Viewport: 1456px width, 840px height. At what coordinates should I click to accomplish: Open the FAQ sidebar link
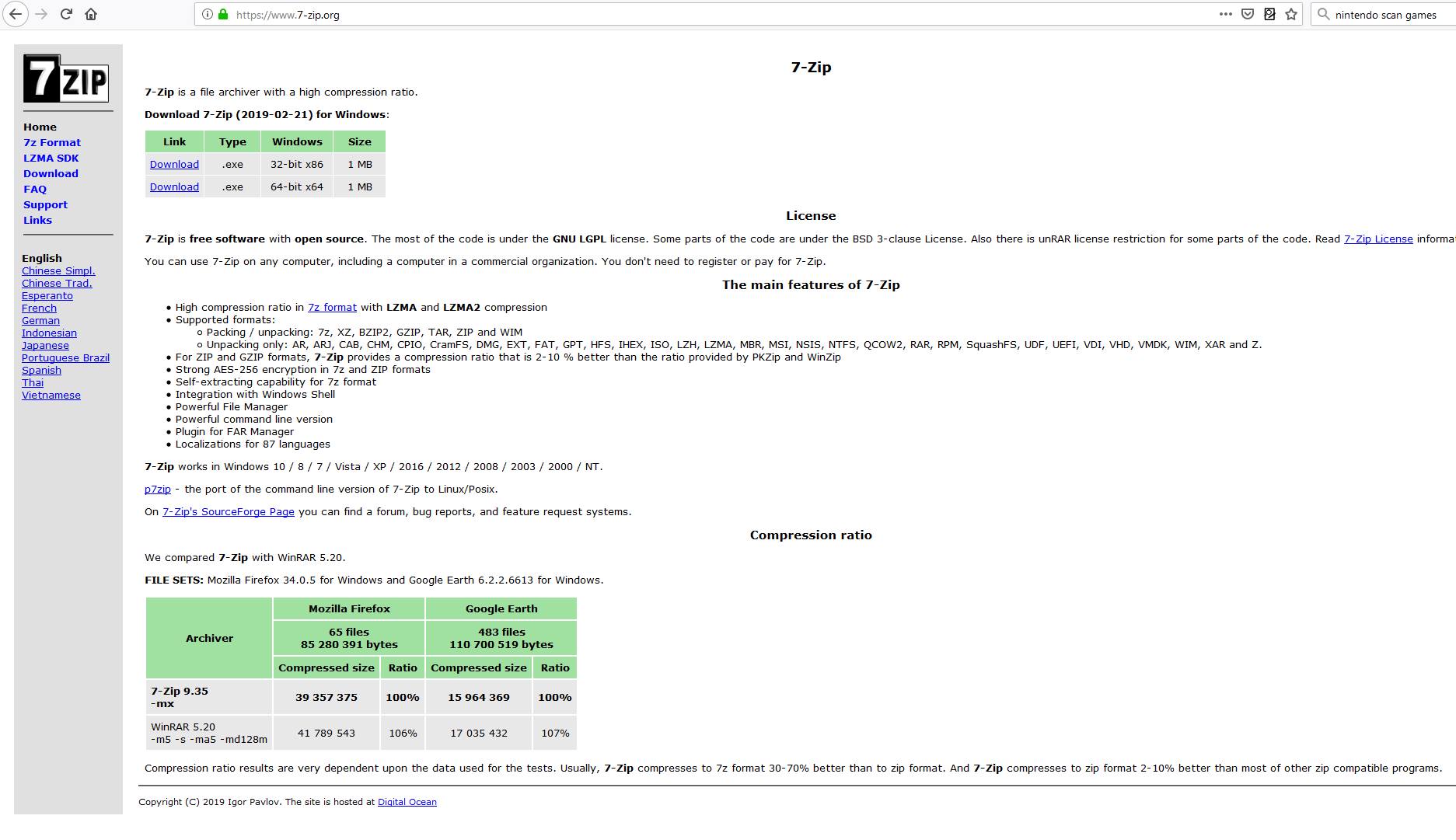point(35,189)
